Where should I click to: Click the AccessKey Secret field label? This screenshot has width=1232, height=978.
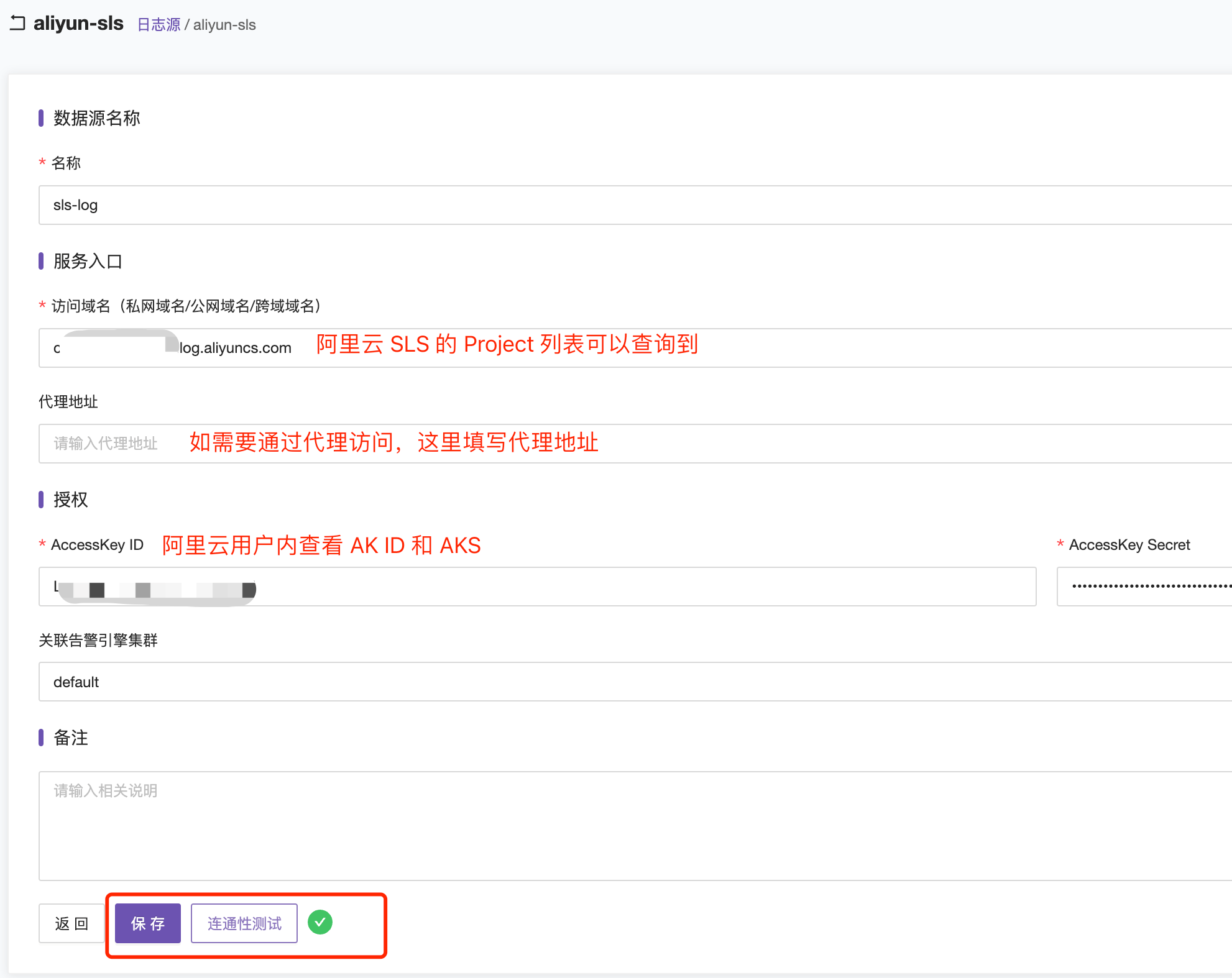[x=1129, y=545]
